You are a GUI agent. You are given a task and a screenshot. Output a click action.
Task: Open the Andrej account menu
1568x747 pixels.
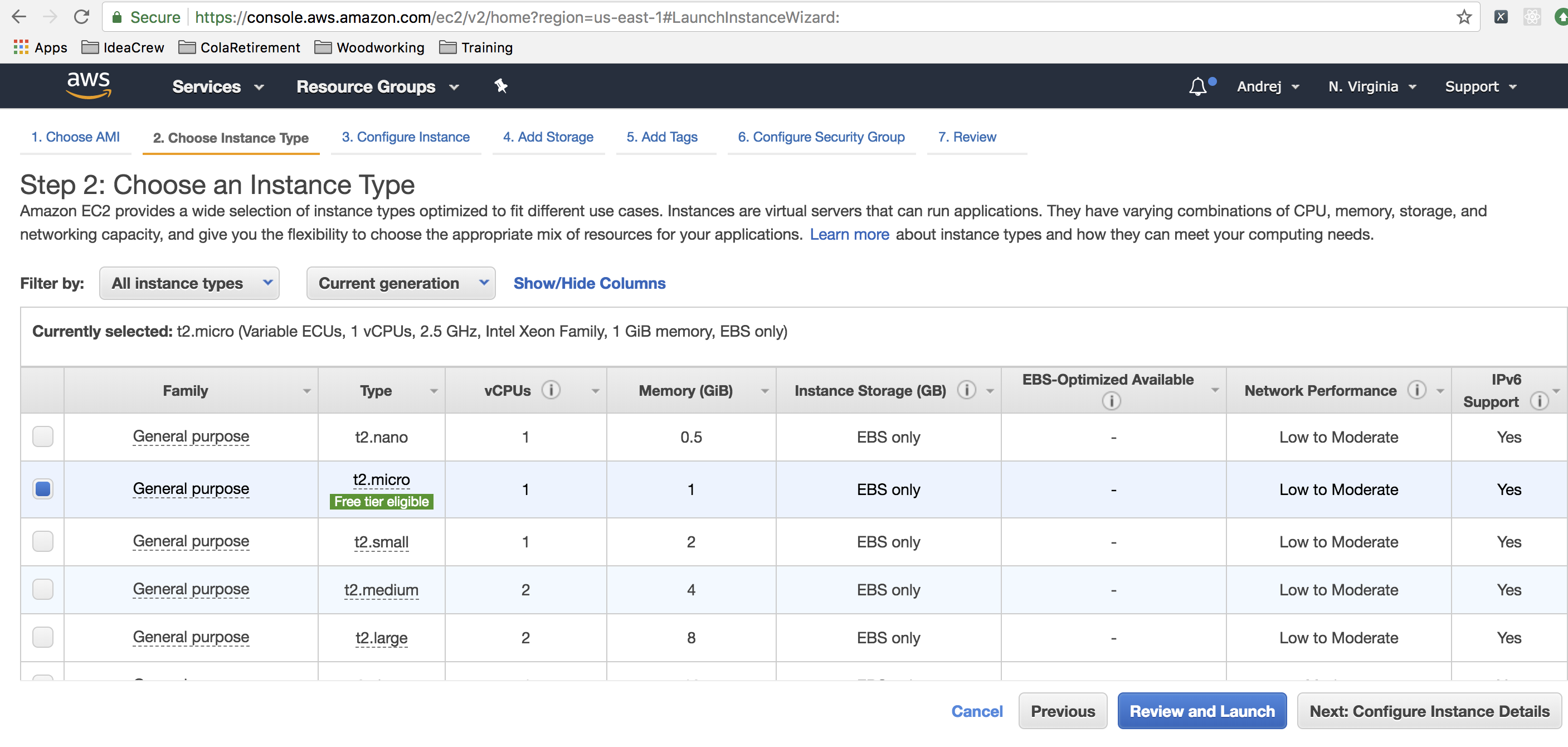1268,86
